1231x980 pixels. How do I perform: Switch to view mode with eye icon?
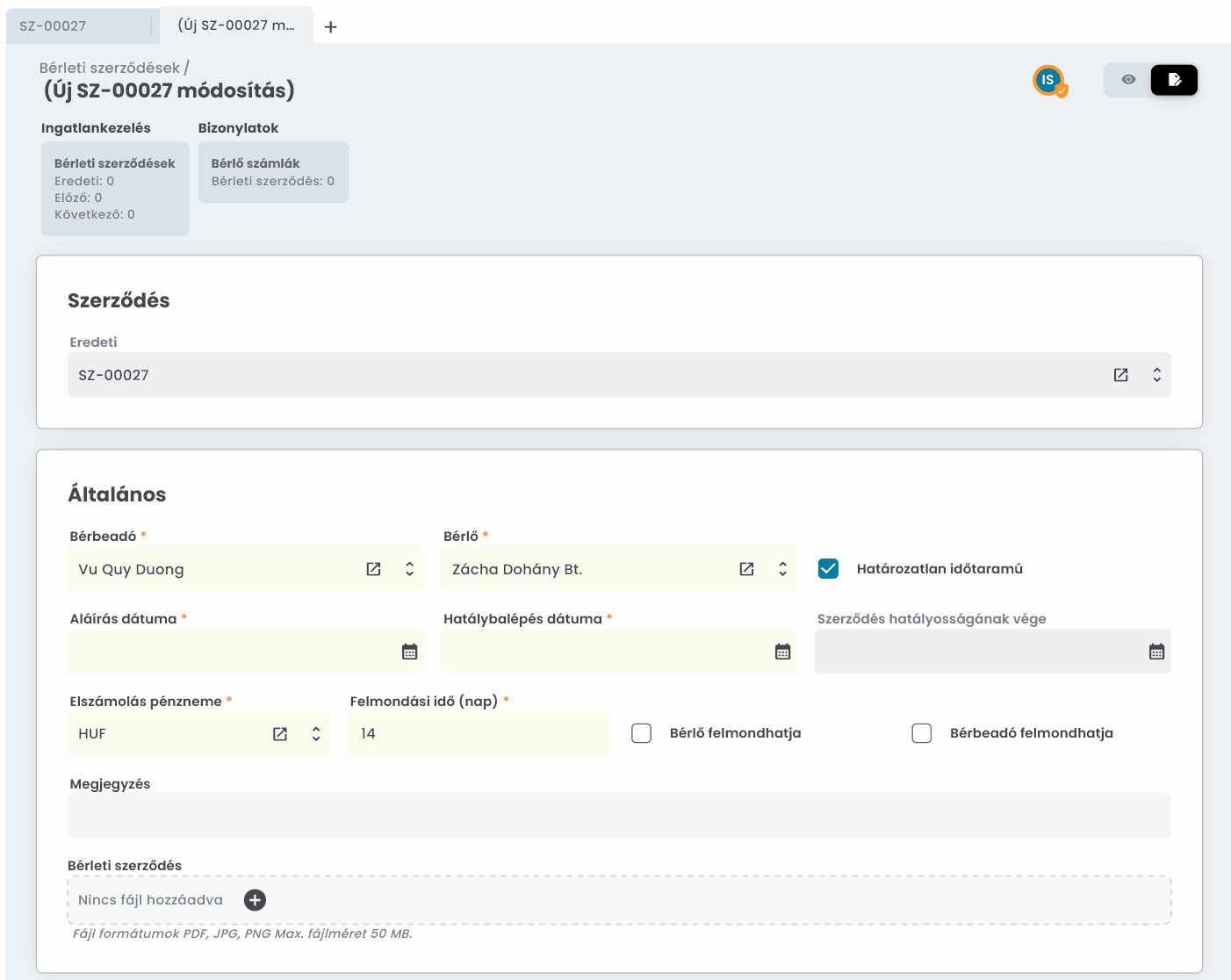[x=1128, y=80]
